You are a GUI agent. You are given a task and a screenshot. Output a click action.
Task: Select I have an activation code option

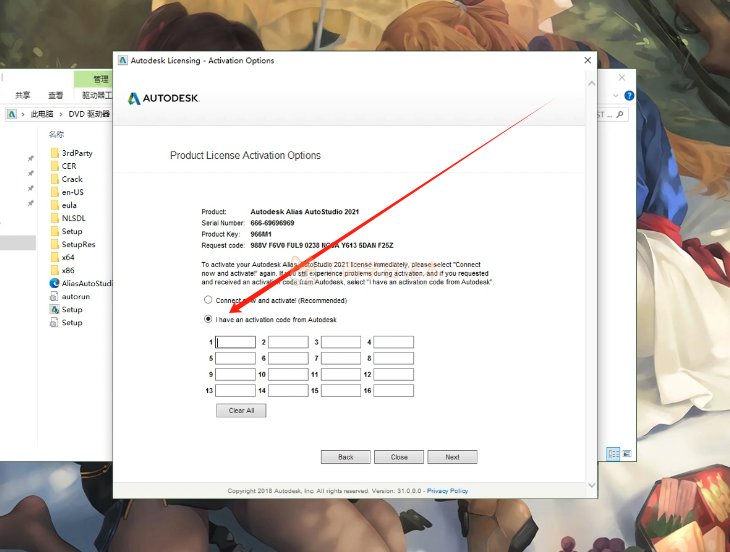coord(208,319)
